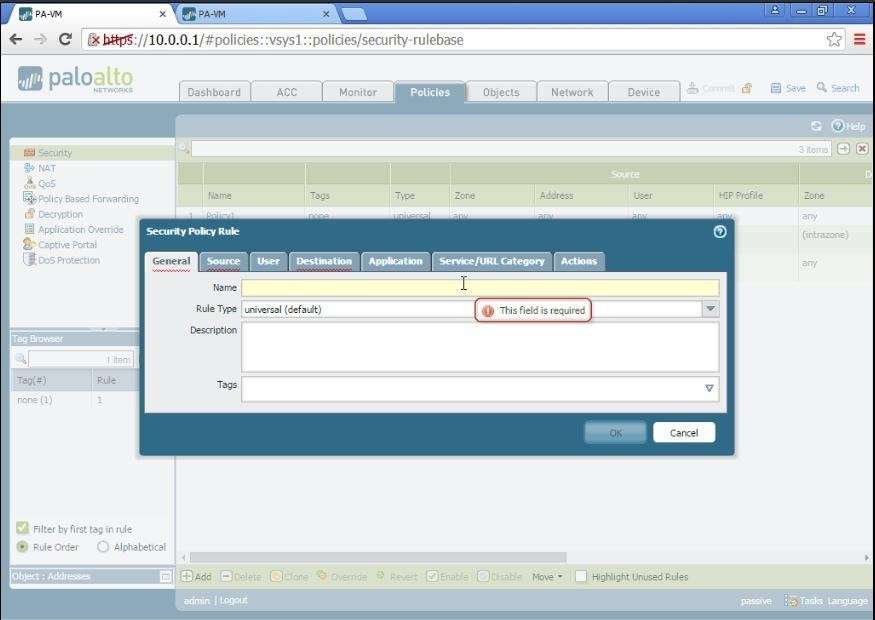Select the Alphabetical radio option

pos(103,547)
